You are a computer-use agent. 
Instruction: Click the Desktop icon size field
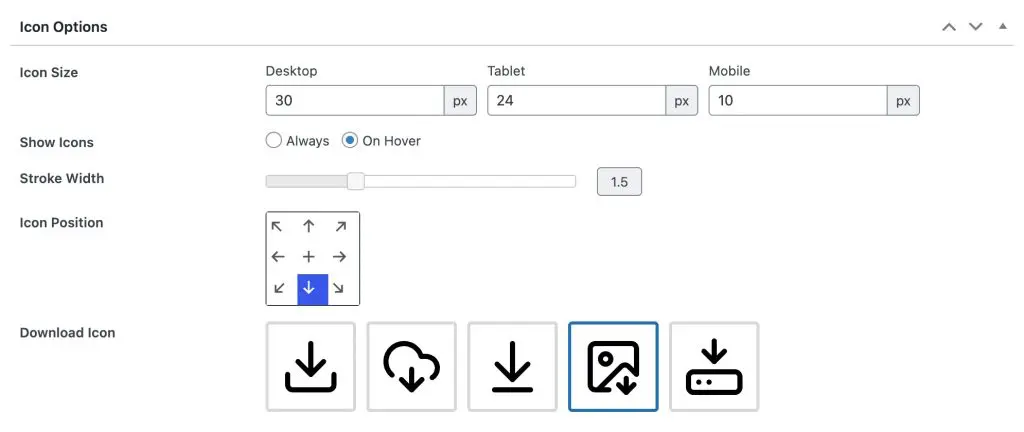point(355,101)
